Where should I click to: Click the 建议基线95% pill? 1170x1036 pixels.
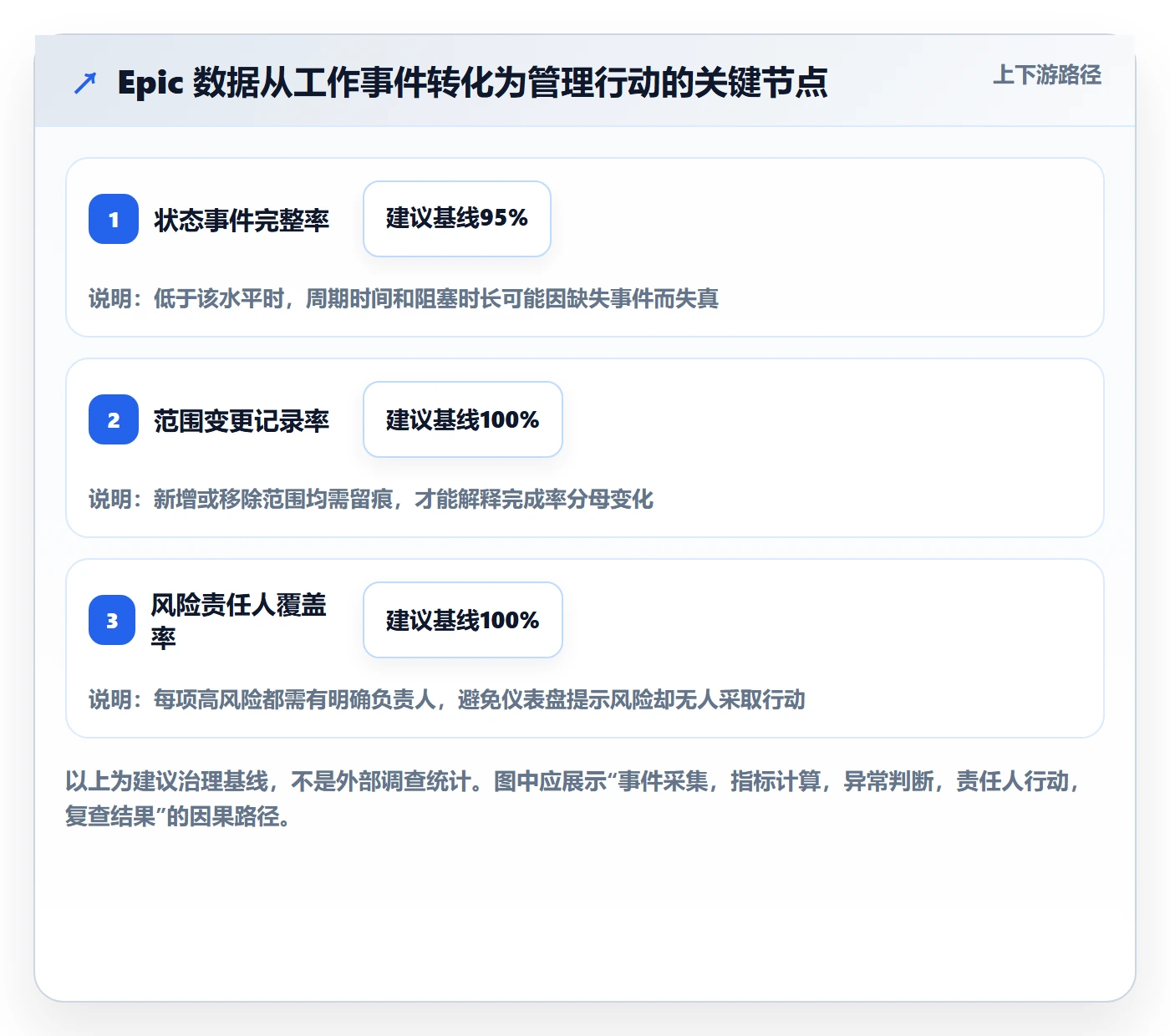(x=457, y=219)
